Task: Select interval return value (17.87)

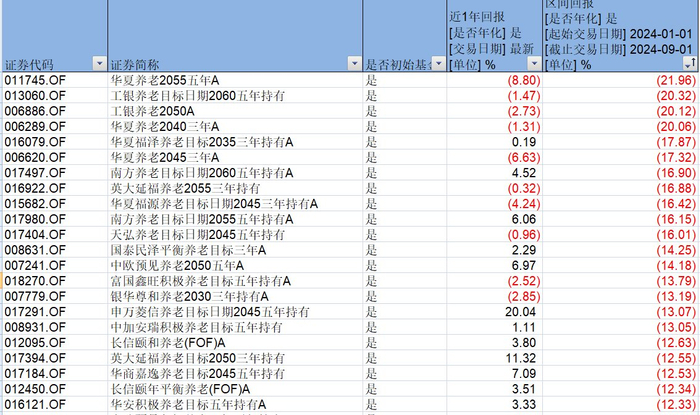Action: click(676, 142)
